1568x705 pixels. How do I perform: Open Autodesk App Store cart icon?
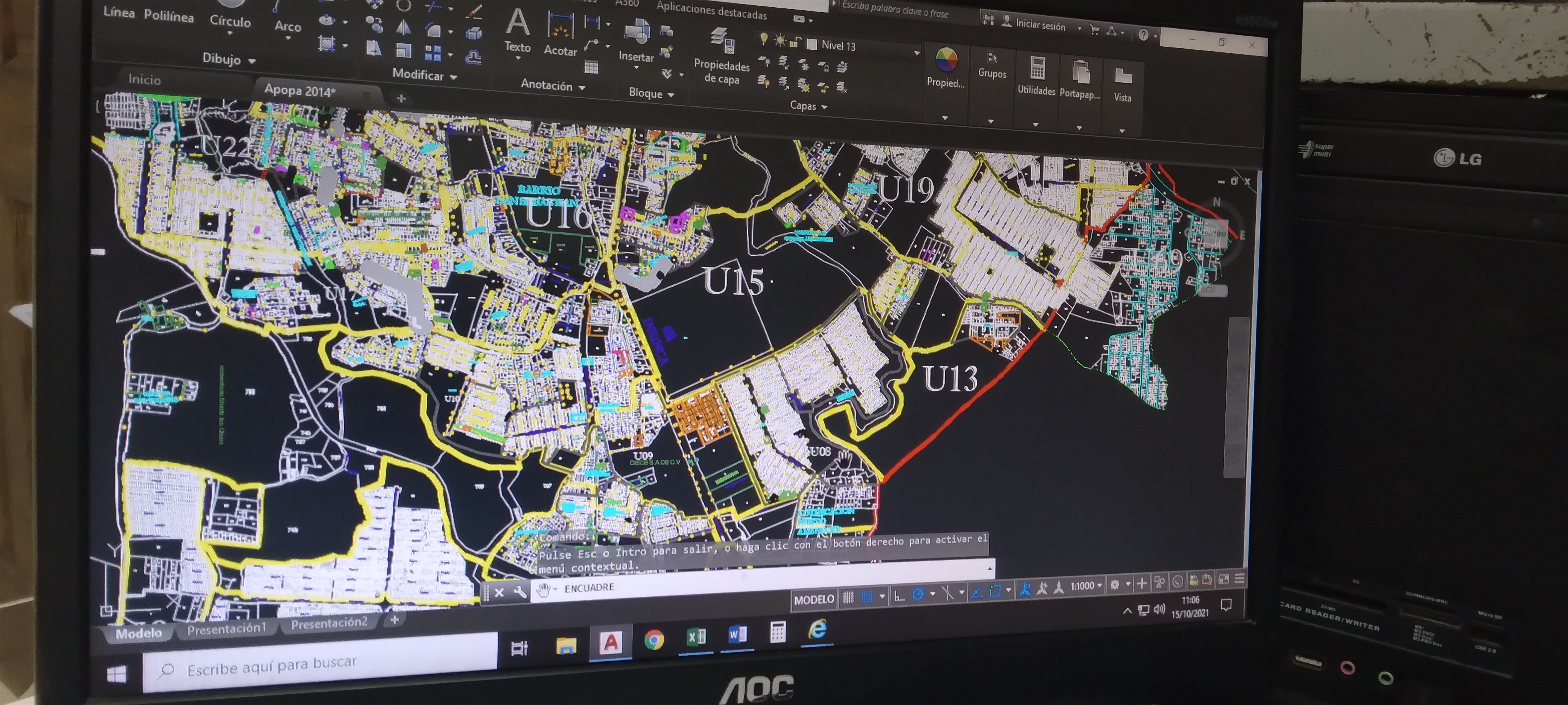tap(1094, 29)
